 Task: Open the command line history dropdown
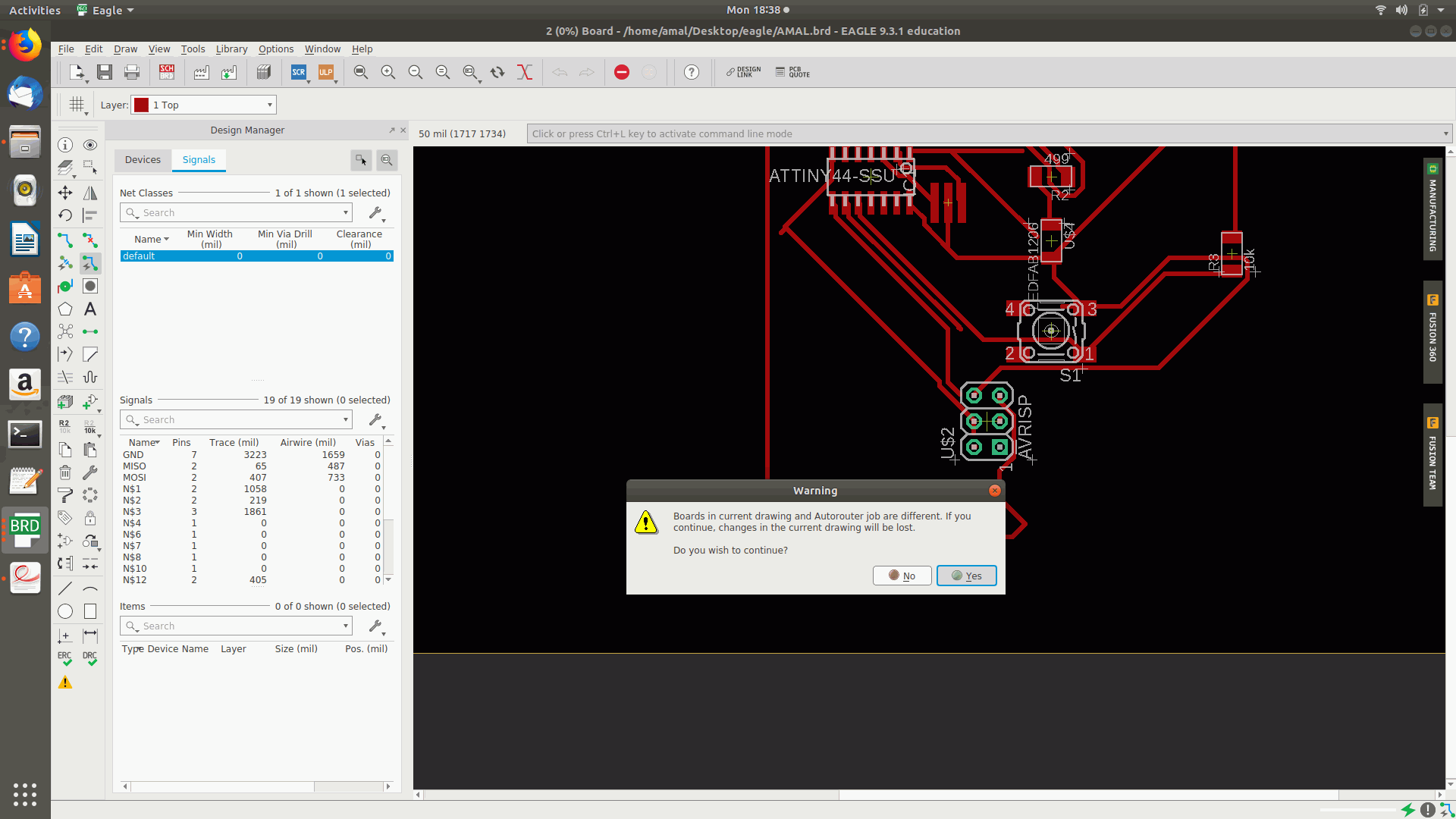[1445, 133]
